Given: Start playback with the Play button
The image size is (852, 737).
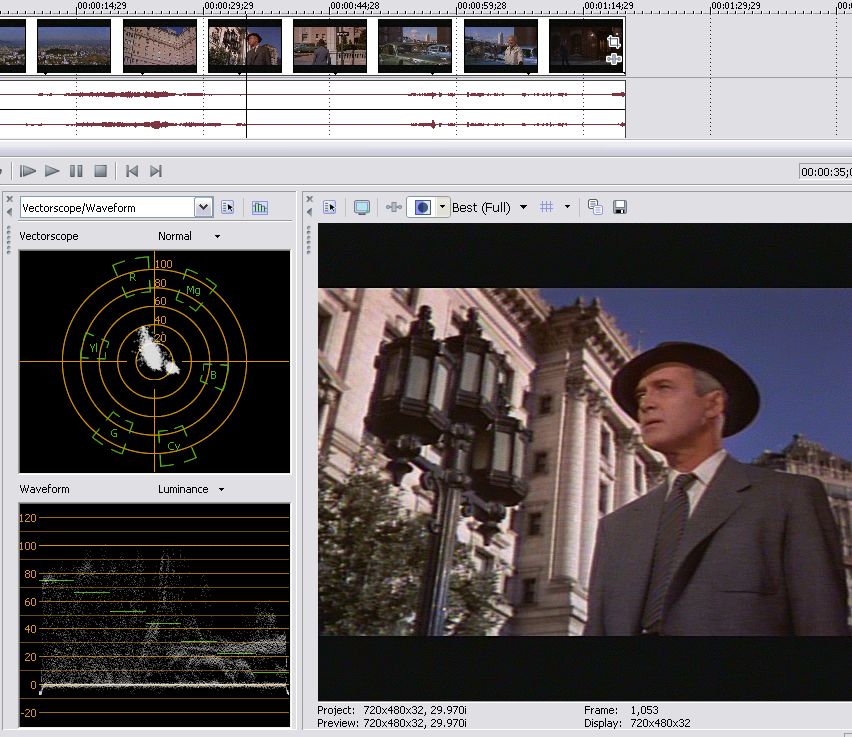Looking at the screenshot, I should 52,171.
